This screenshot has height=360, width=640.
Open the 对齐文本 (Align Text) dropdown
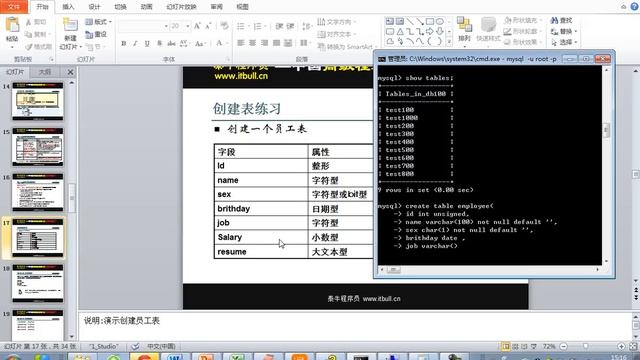coord(337,34)
